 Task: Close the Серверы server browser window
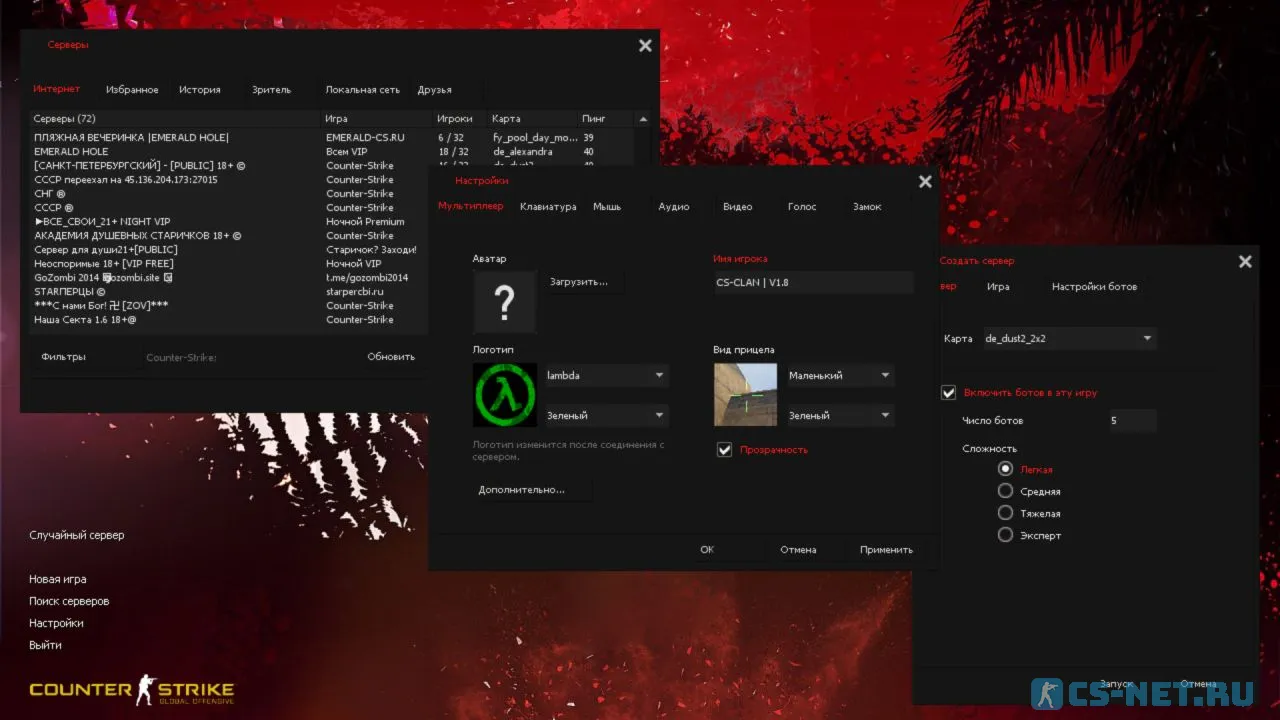click(x=645, y=46)
